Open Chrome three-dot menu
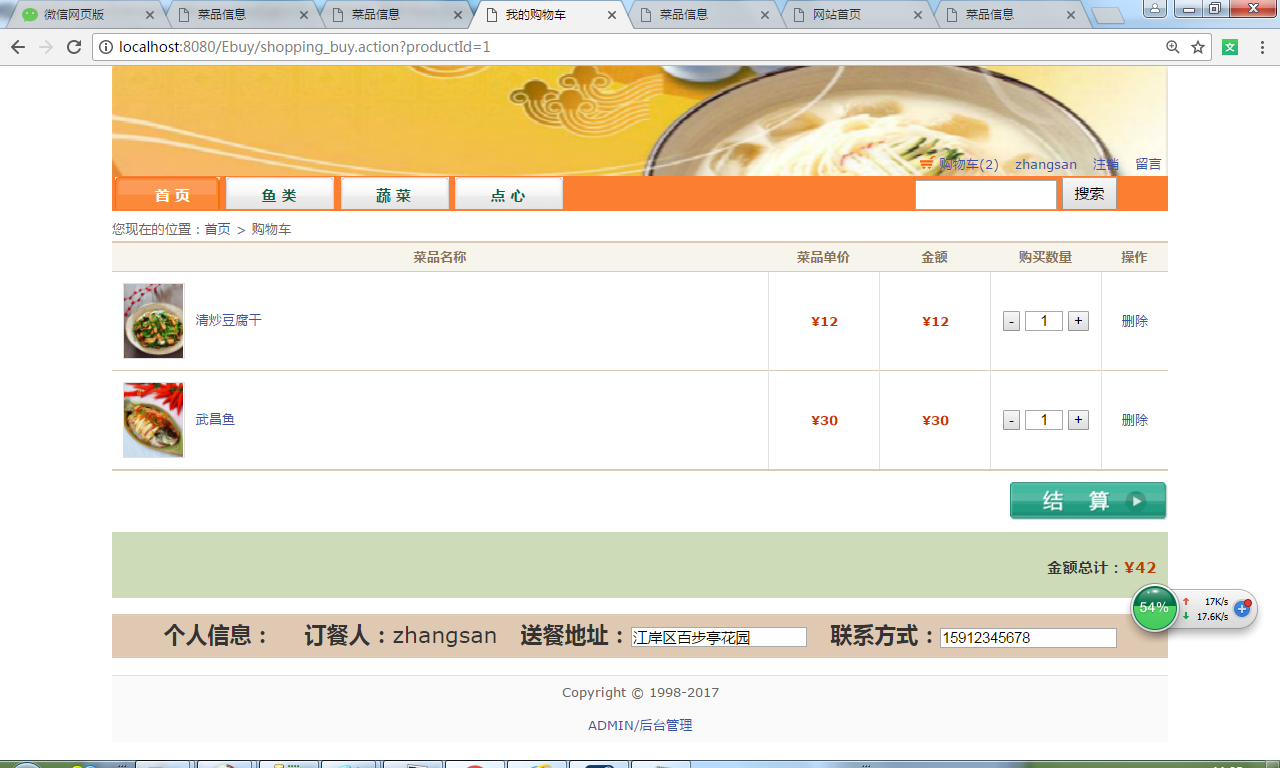 click(1262, 47)
